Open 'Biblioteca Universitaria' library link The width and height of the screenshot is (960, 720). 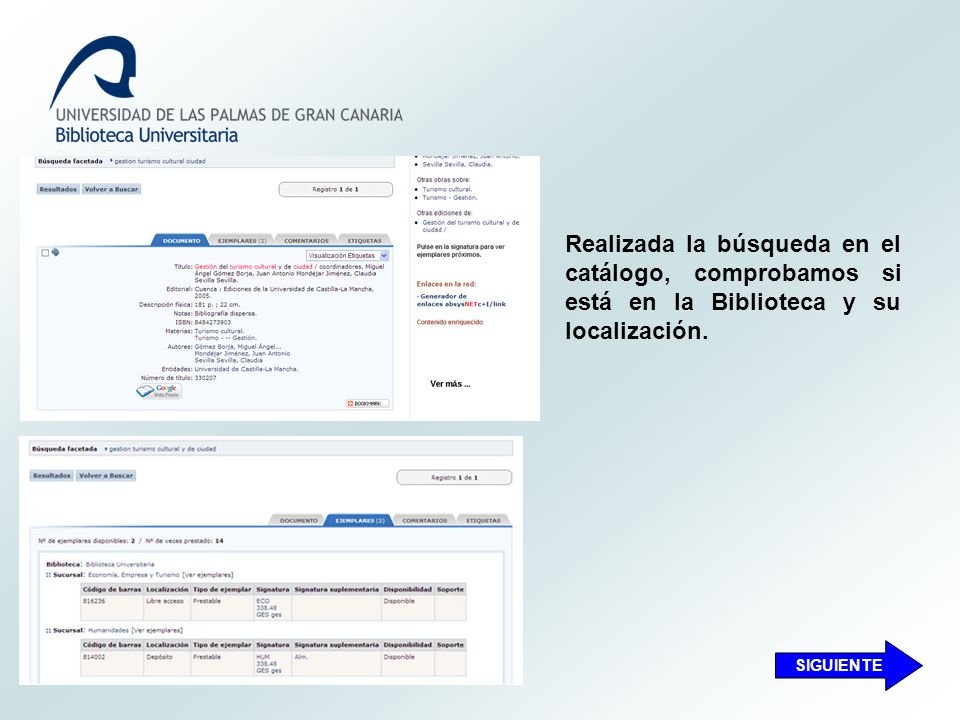(120, 564)
